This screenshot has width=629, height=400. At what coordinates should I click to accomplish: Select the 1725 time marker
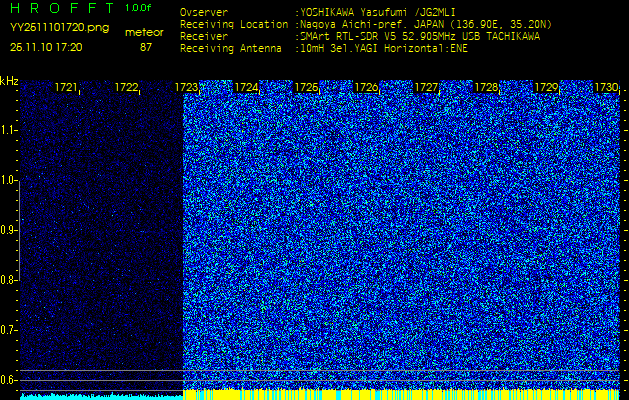click(x=306, y=88)
